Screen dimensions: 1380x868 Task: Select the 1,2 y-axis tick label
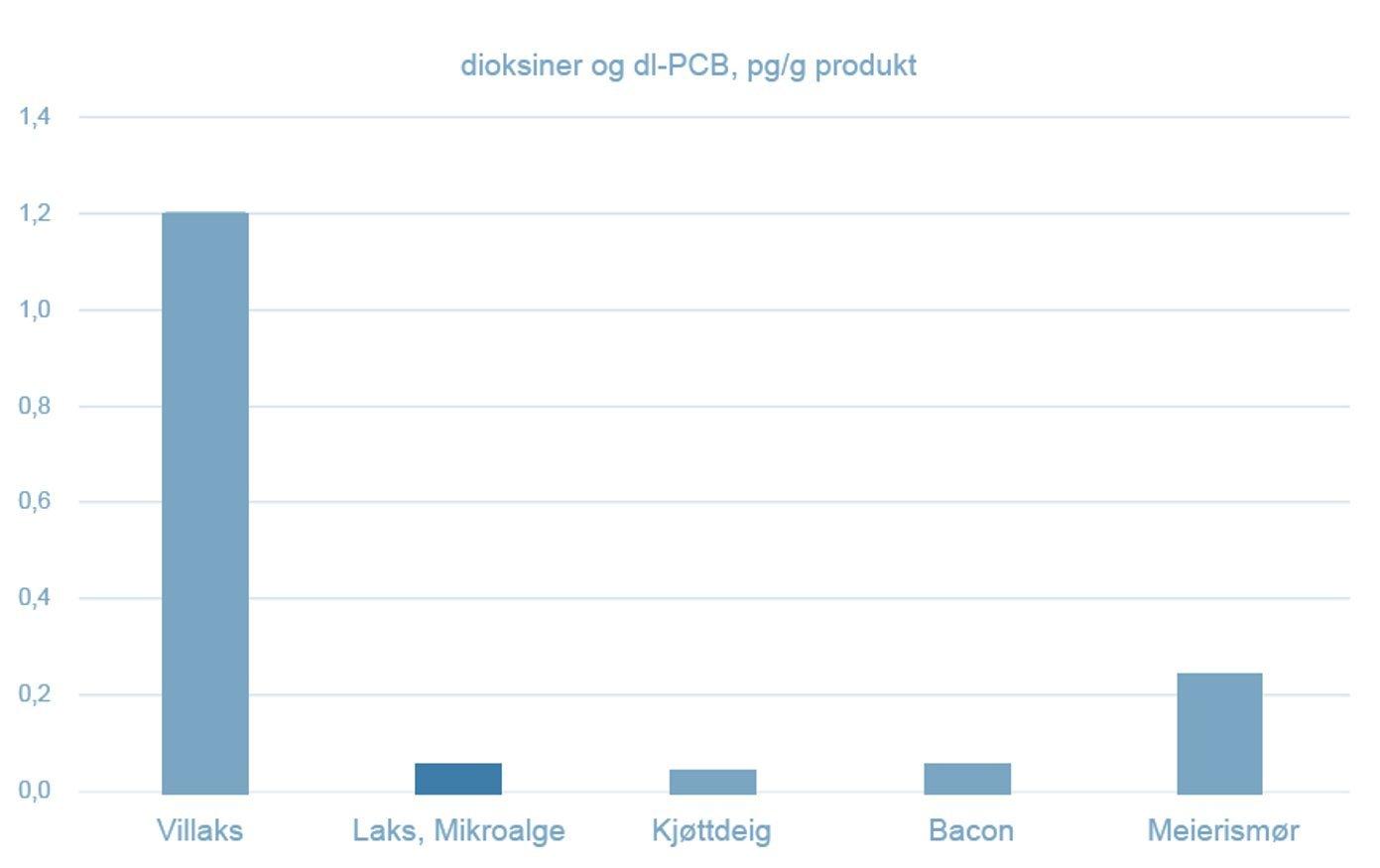point(34,213)
